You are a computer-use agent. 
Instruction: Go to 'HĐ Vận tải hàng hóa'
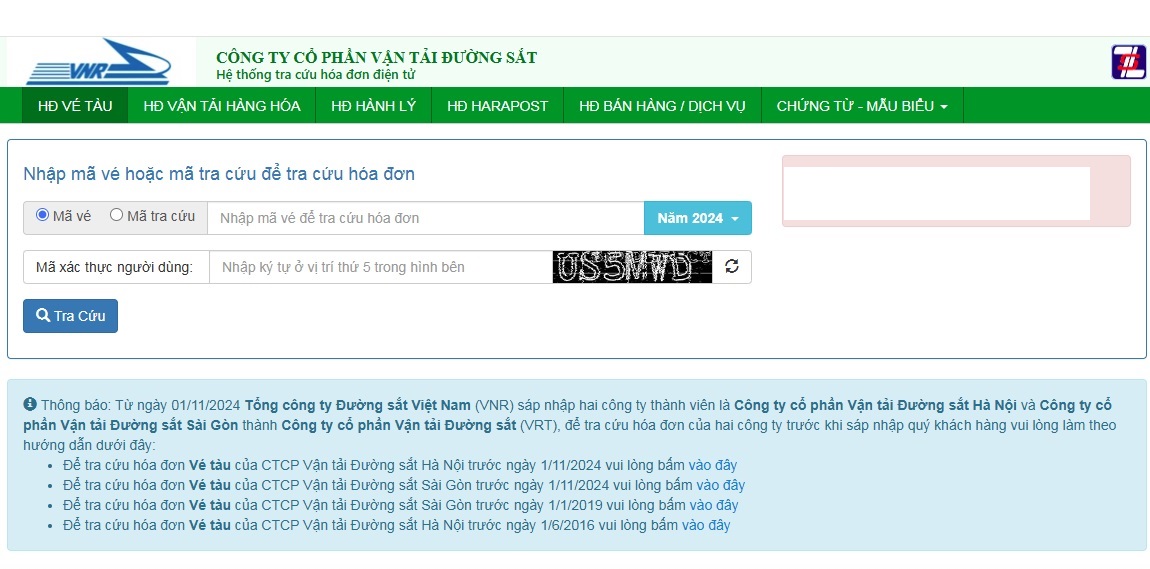click(221, 106)
